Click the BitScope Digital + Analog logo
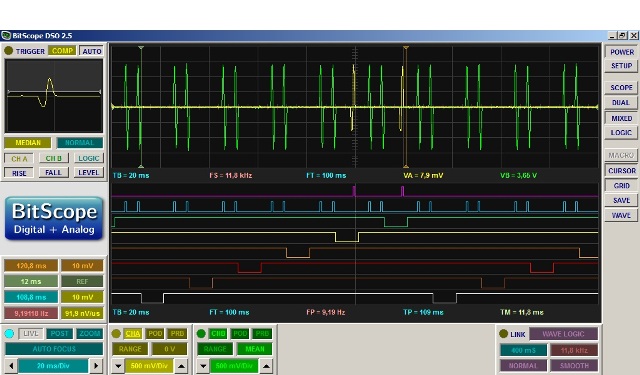Image resolution: width=640 pixels, height=375 pixels. point(54,218)
